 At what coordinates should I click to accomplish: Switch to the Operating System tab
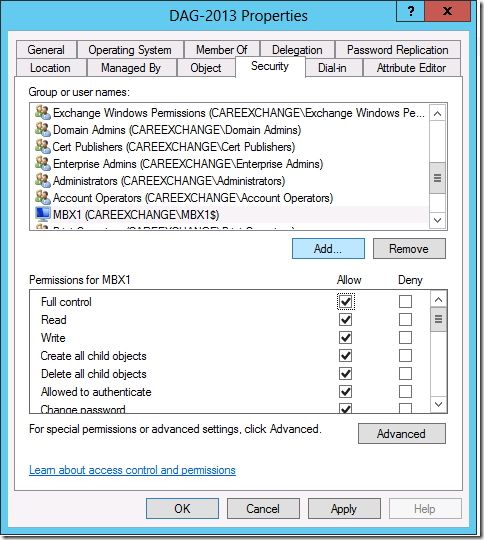[130, 50]
